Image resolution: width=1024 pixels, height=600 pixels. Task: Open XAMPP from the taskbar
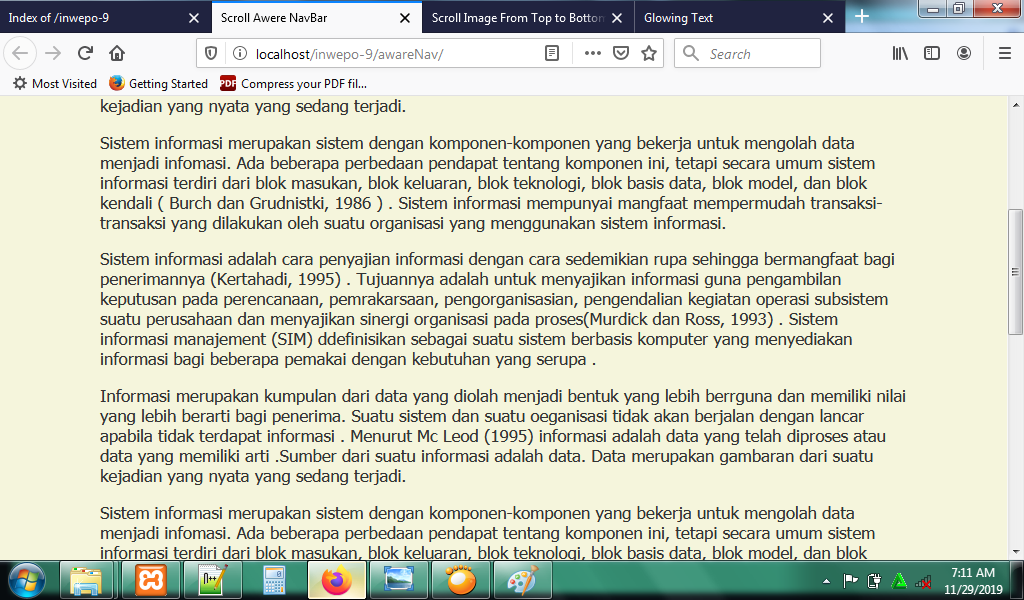pyautogui.click(x=150, y=580)
